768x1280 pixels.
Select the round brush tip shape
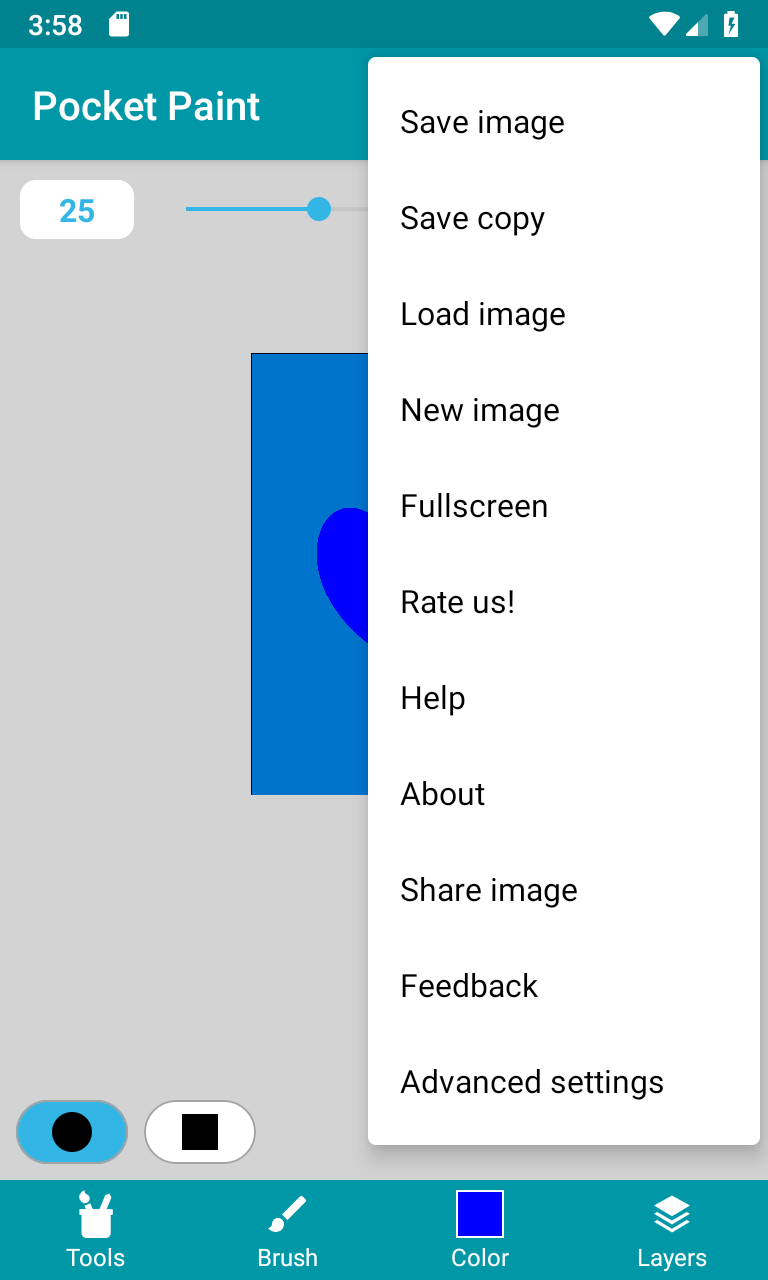coord(72,1132)
